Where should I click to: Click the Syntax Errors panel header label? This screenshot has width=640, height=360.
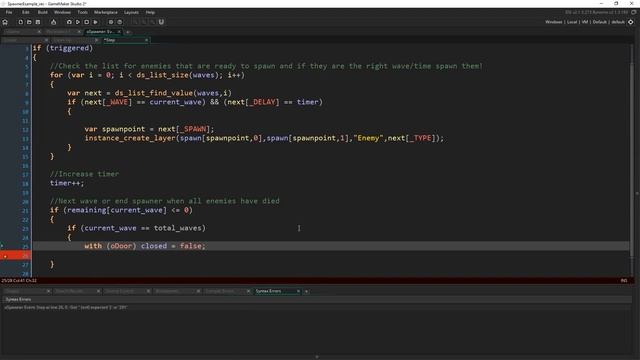click(18, 299)
